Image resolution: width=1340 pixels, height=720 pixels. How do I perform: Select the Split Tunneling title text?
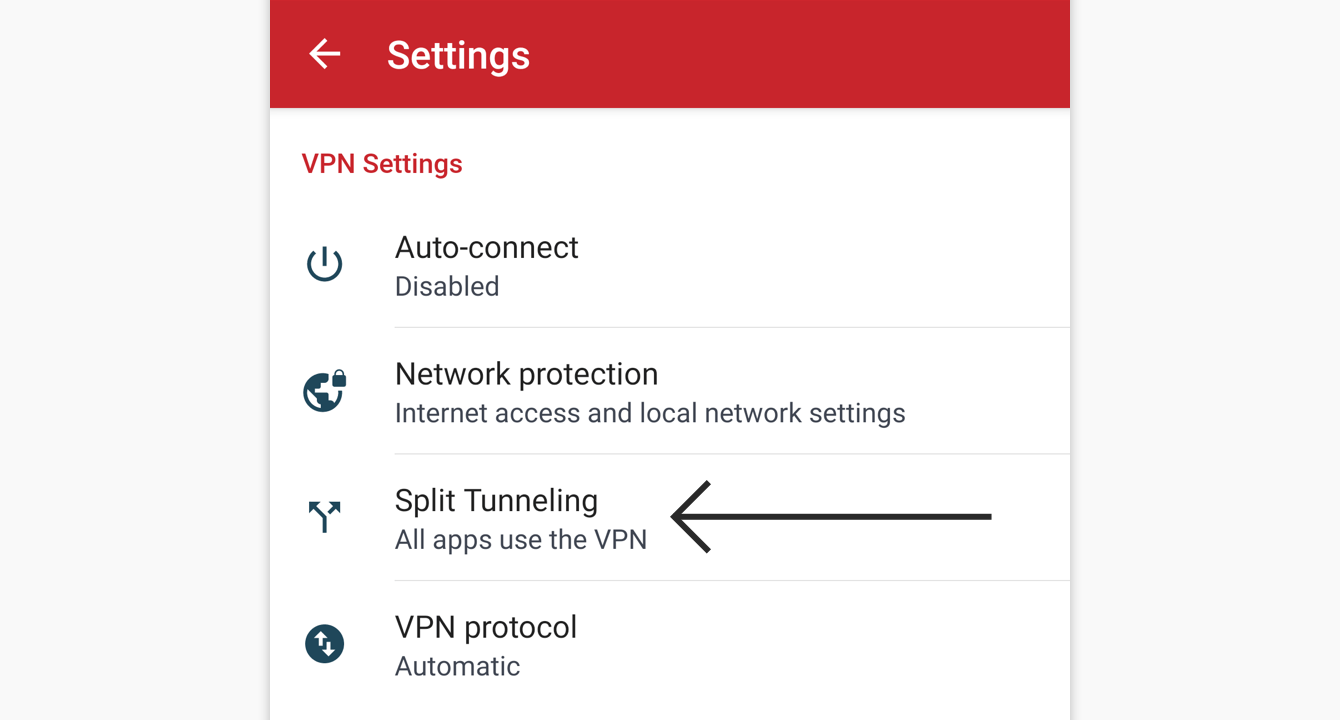496,501
